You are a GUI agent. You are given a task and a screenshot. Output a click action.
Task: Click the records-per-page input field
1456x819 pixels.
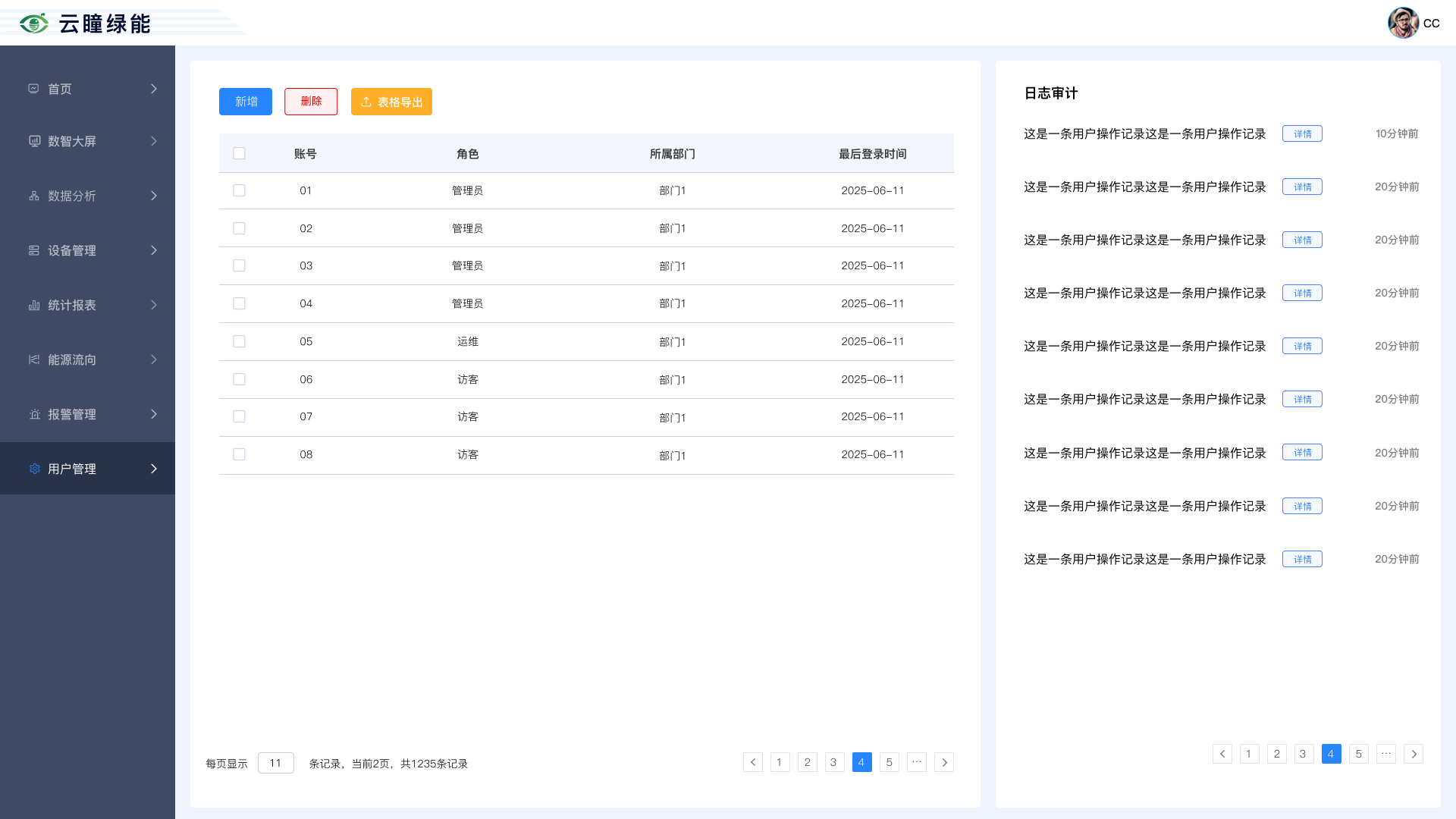click(x=275, y=763)
